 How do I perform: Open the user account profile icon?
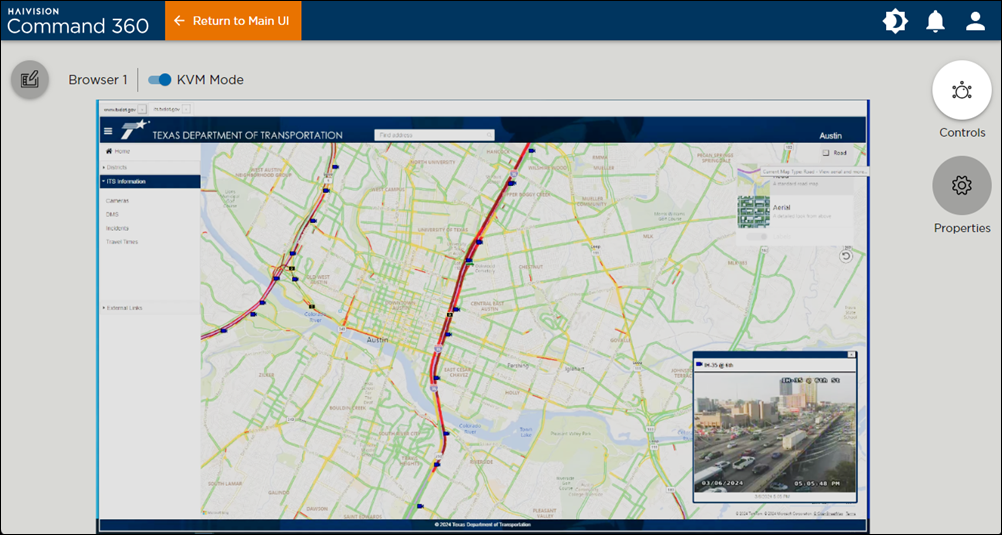(975, 21)
